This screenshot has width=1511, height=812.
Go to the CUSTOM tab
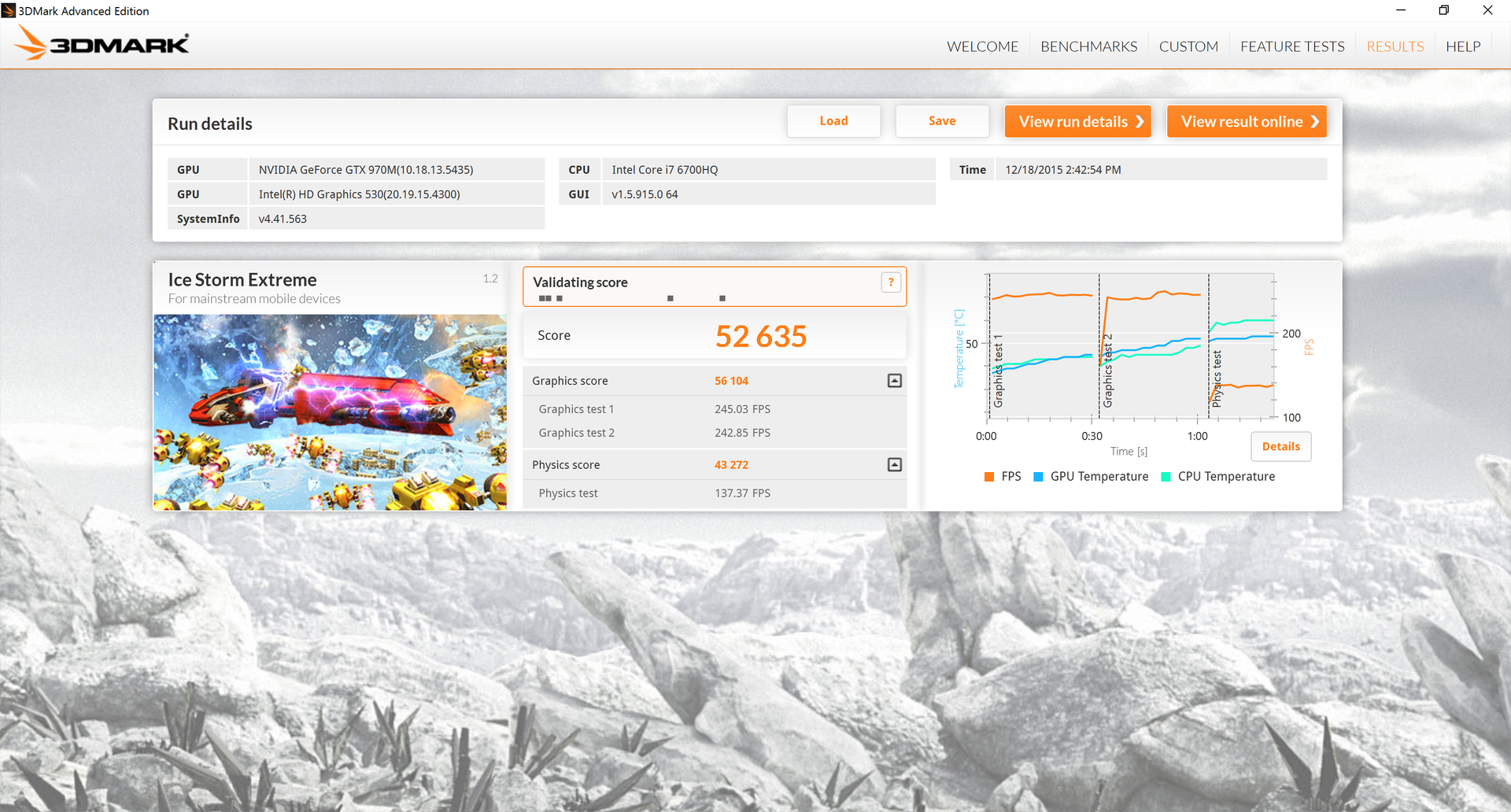pos(1188,46)
